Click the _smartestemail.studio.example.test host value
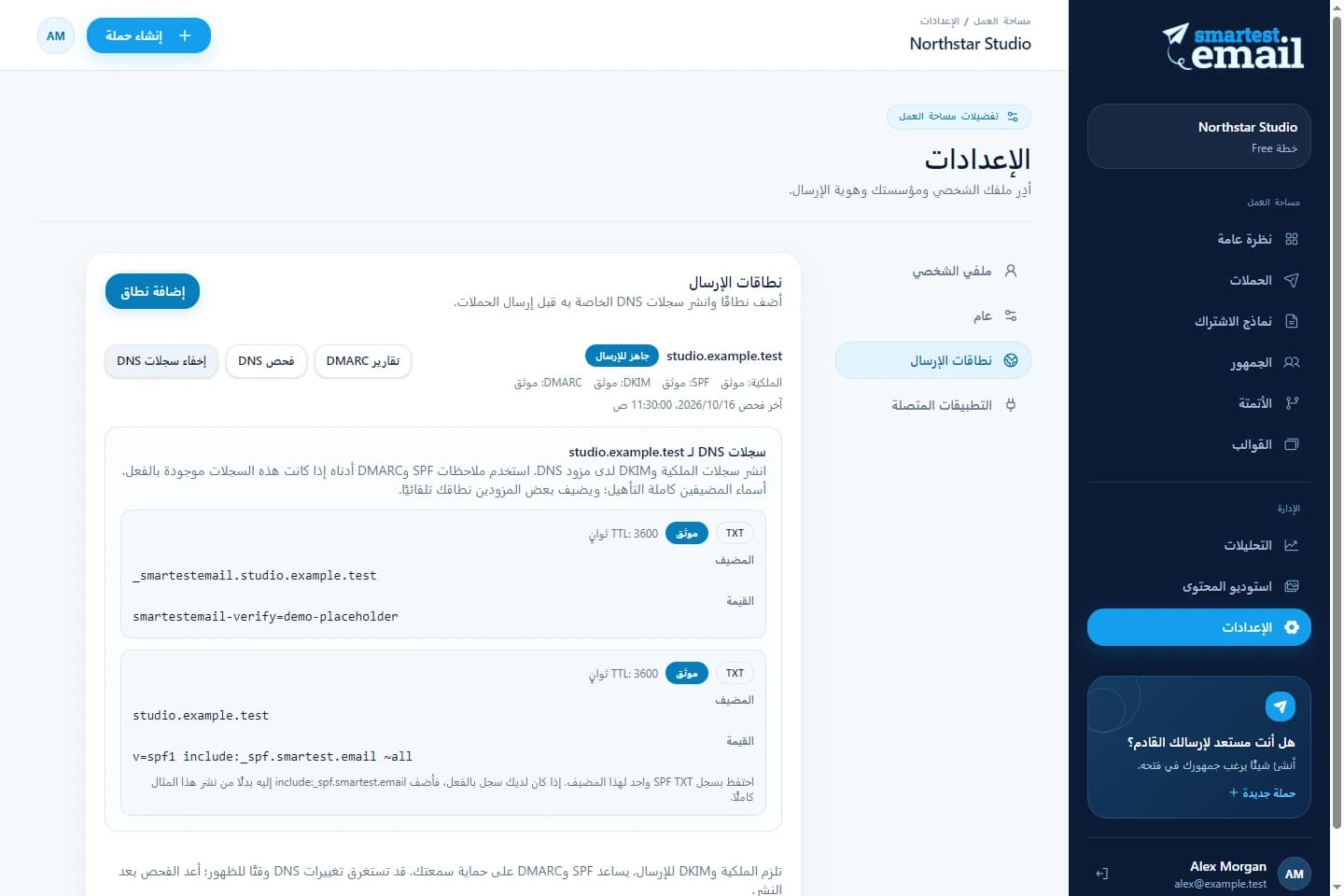 click(255, 576)
